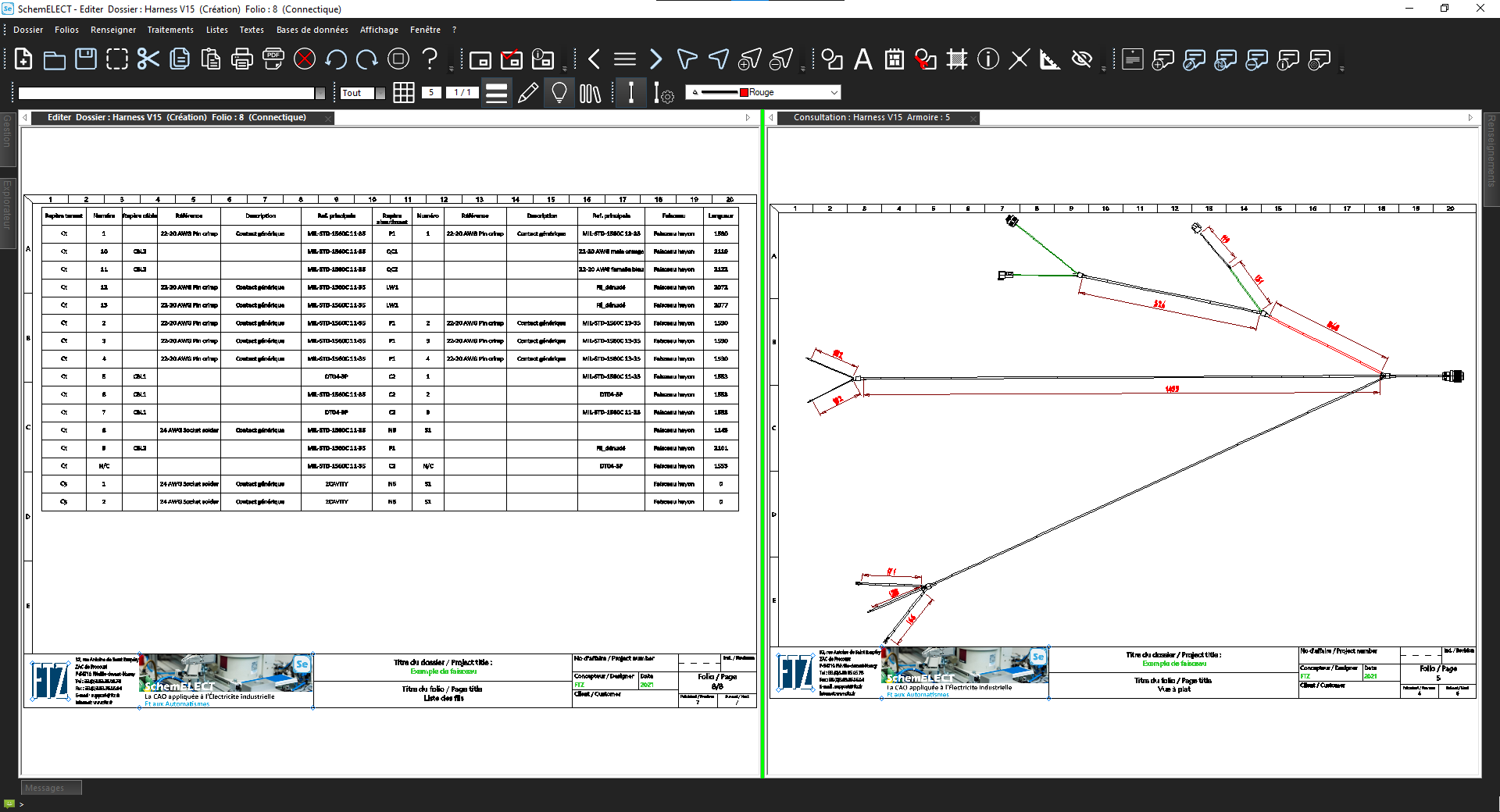Viewport: 1500px width, 812px height.
Task: Toggle the vertical I-beam cursor button
Action: coord(631,93)
